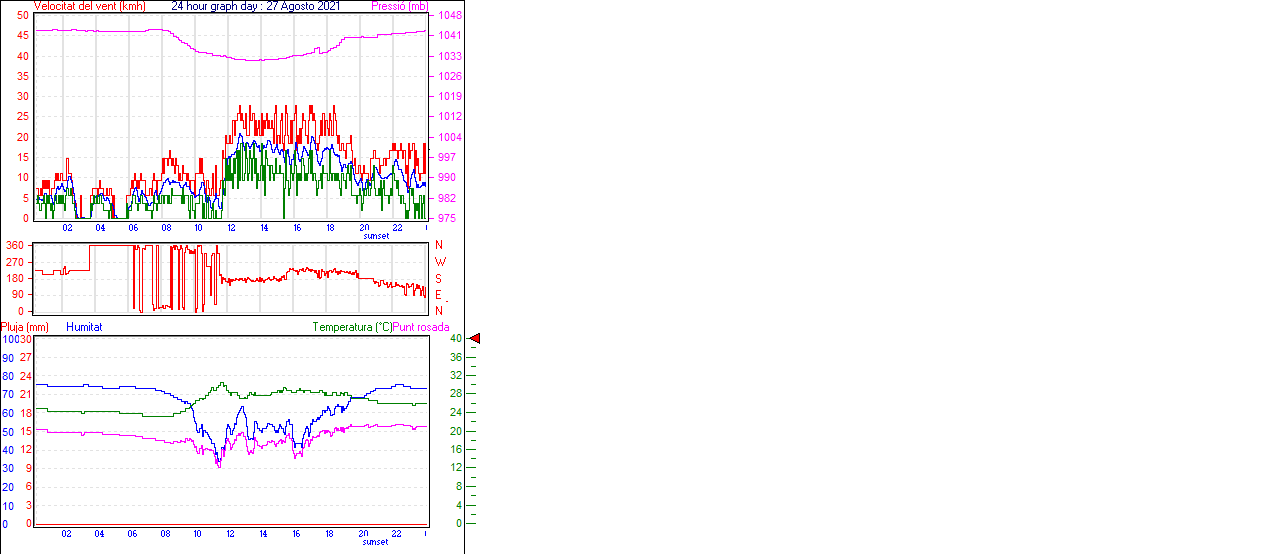This screenshot has width=1280, height=554.
Task: Click the "E" compass letter on direction axis
Action: pyautogui.click(x=439, y=295)
